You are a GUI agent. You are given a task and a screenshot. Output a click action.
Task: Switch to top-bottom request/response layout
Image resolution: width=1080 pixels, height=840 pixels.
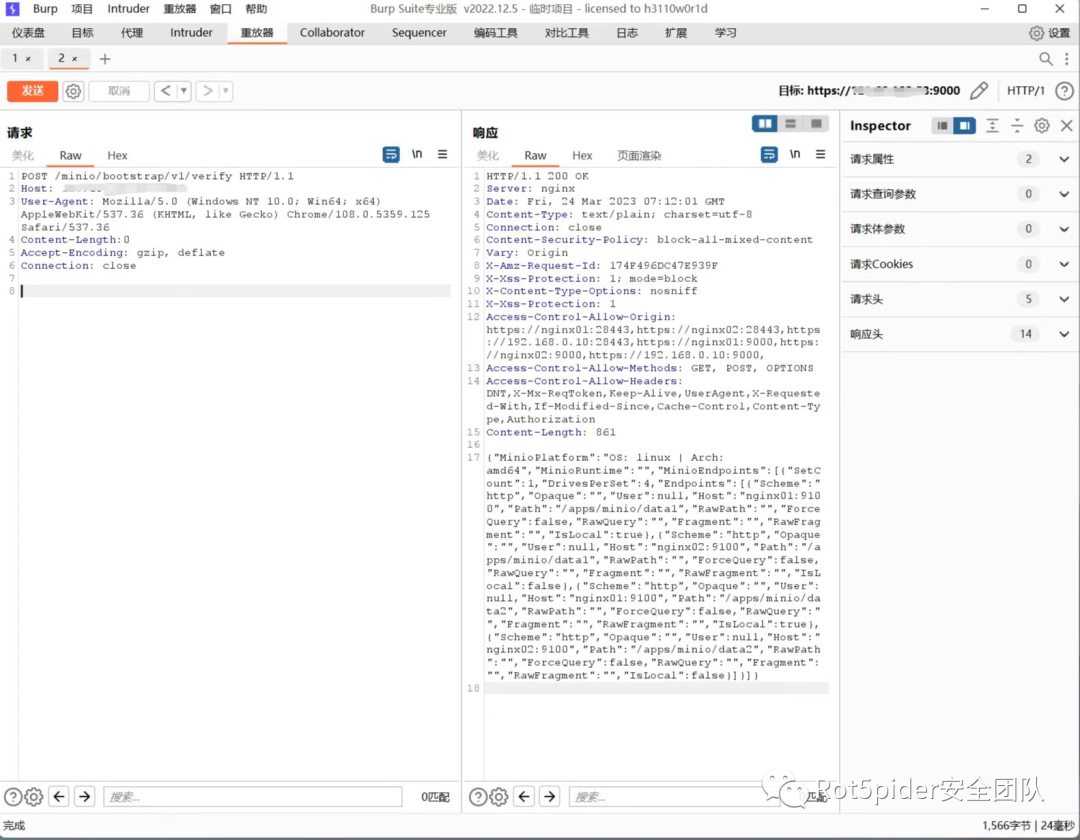[x=791, y=124]
